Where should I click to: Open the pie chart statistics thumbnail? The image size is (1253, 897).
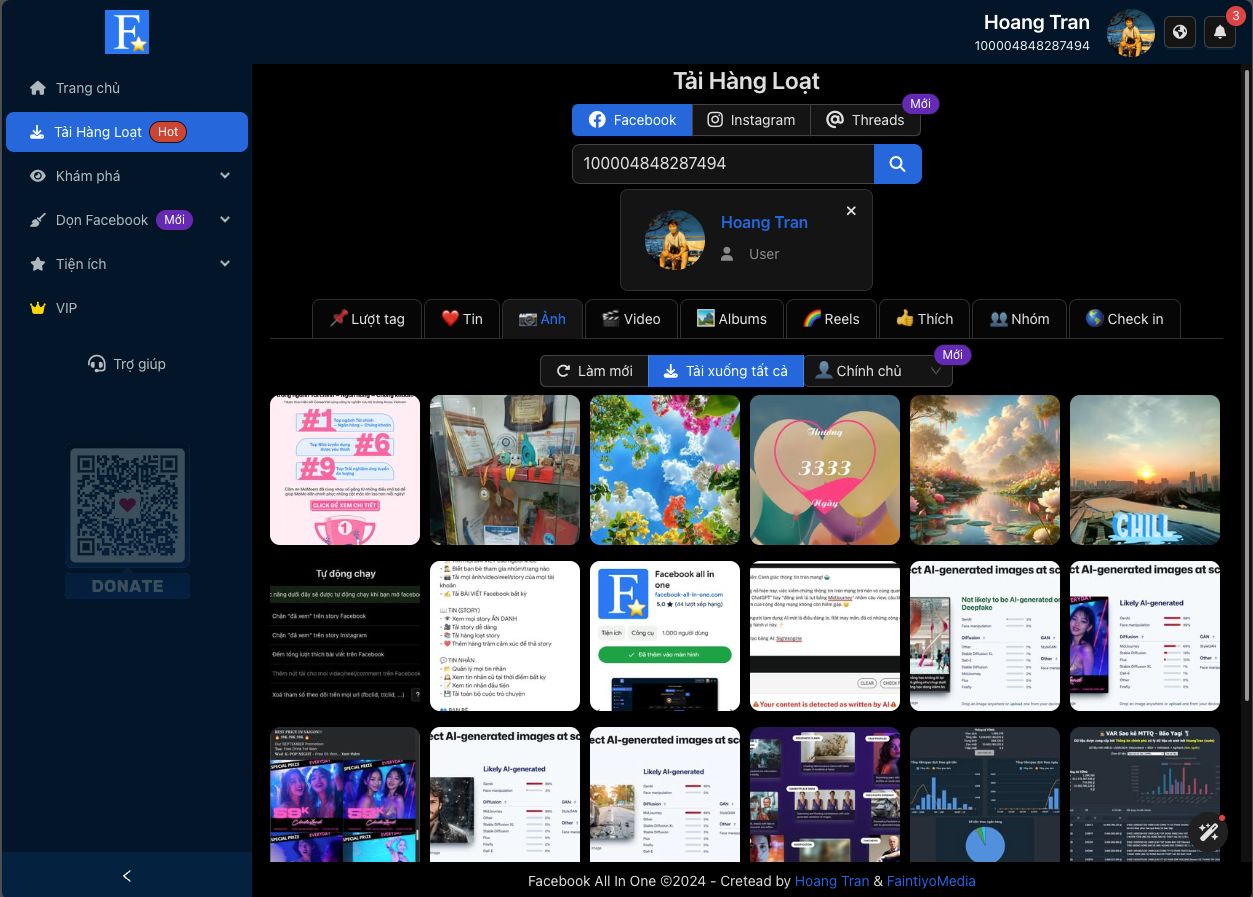[985, 794]
